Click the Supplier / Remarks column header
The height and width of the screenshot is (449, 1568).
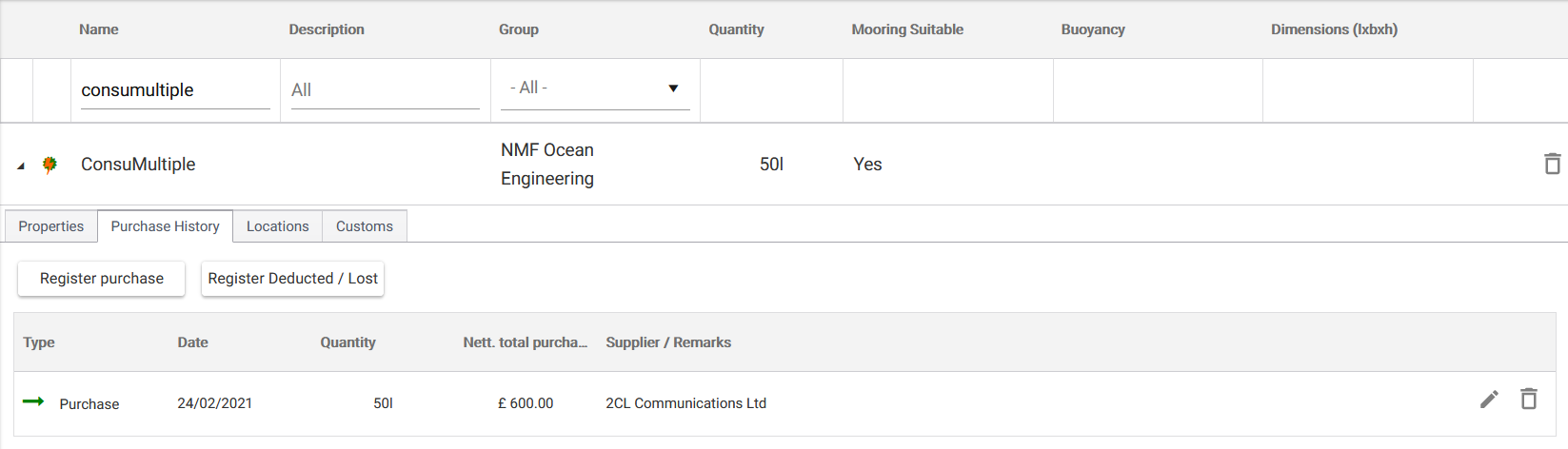(668, 342)
